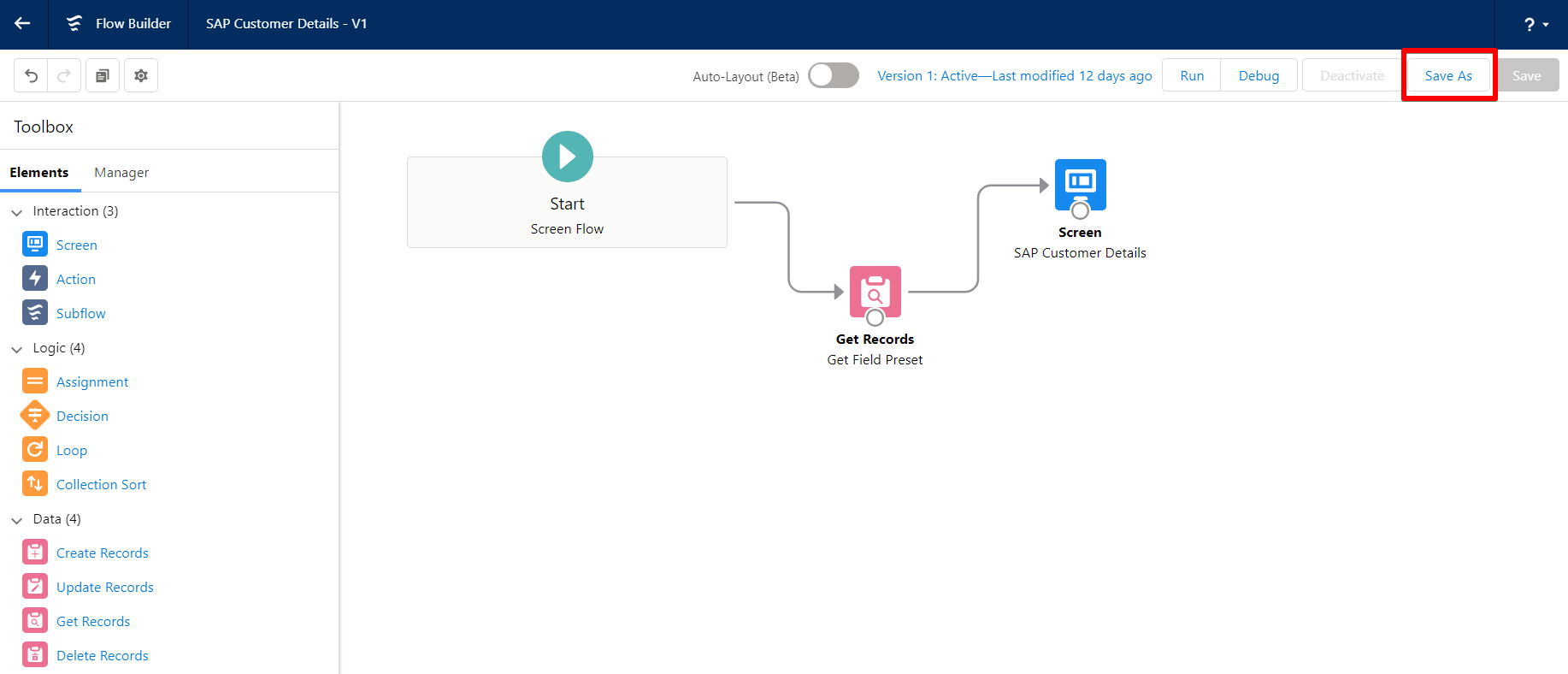Click the connector circle under Get Records node
1568x674 pixels.
tap(875, 317)
